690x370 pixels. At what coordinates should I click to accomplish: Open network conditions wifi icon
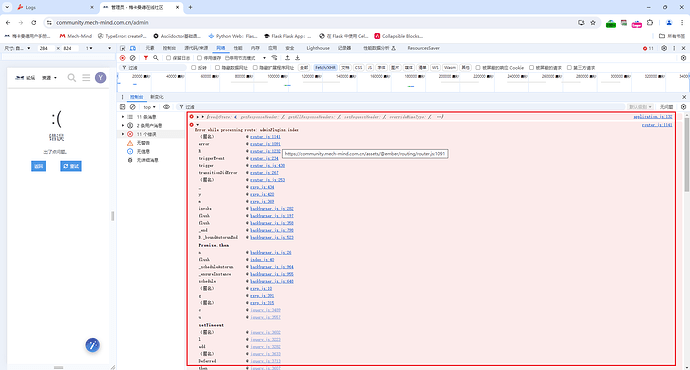pyautogui.click(x=274, y=58)
